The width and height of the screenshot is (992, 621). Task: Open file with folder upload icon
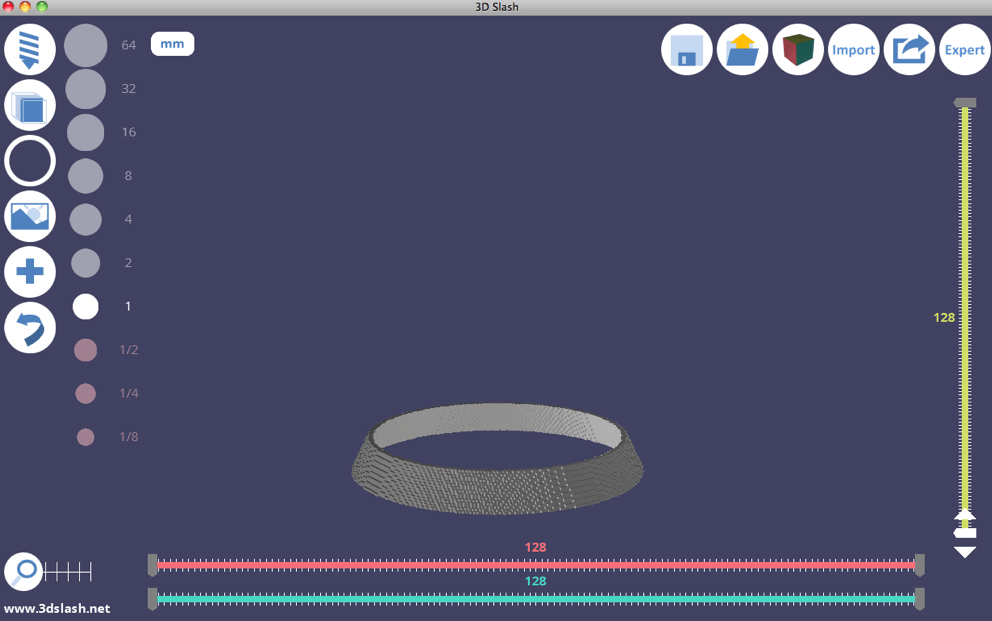point(742,49)
